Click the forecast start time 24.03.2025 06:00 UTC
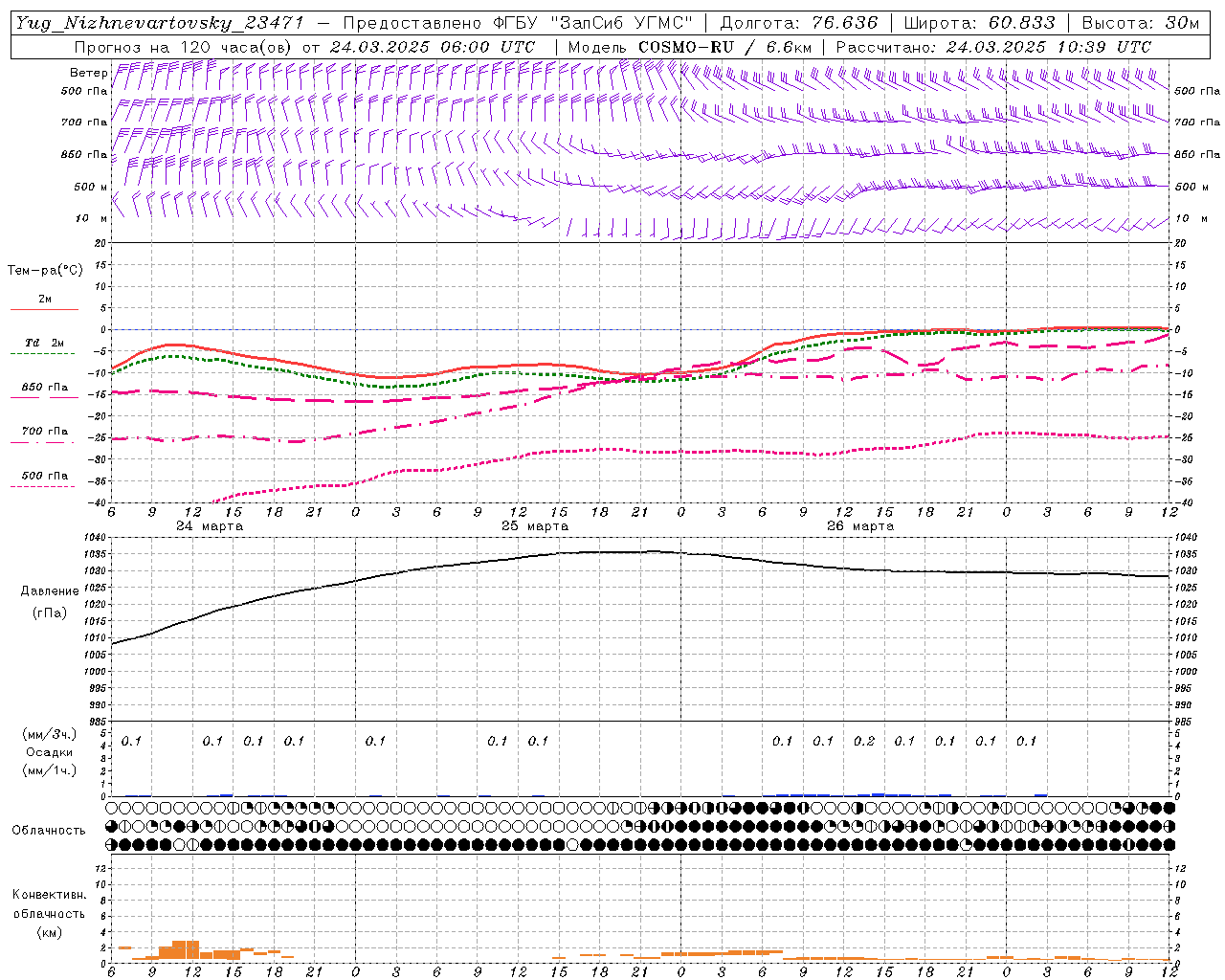This screenshot has width=1225, height=980. (433, 47)
